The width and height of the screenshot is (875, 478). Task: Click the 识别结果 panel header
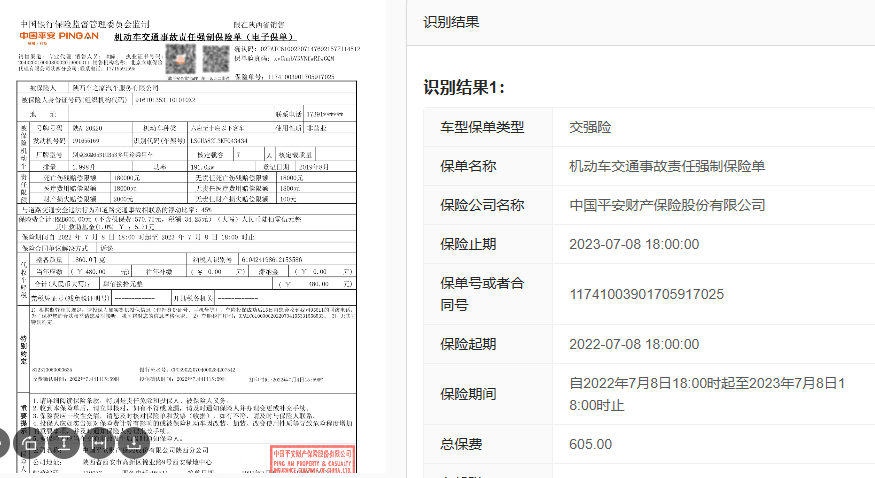point(451,22)
